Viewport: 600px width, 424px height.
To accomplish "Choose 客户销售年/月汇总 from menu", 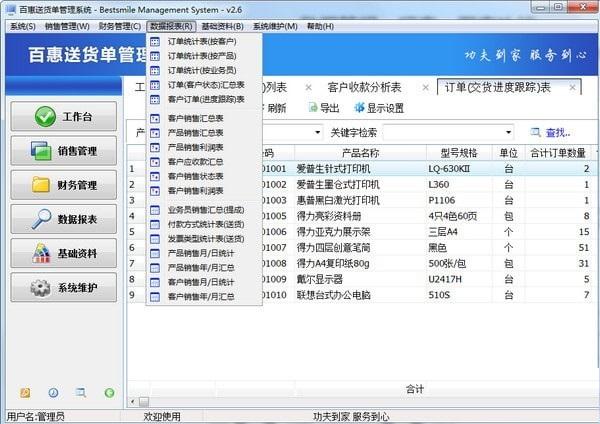I will (201, 297).
